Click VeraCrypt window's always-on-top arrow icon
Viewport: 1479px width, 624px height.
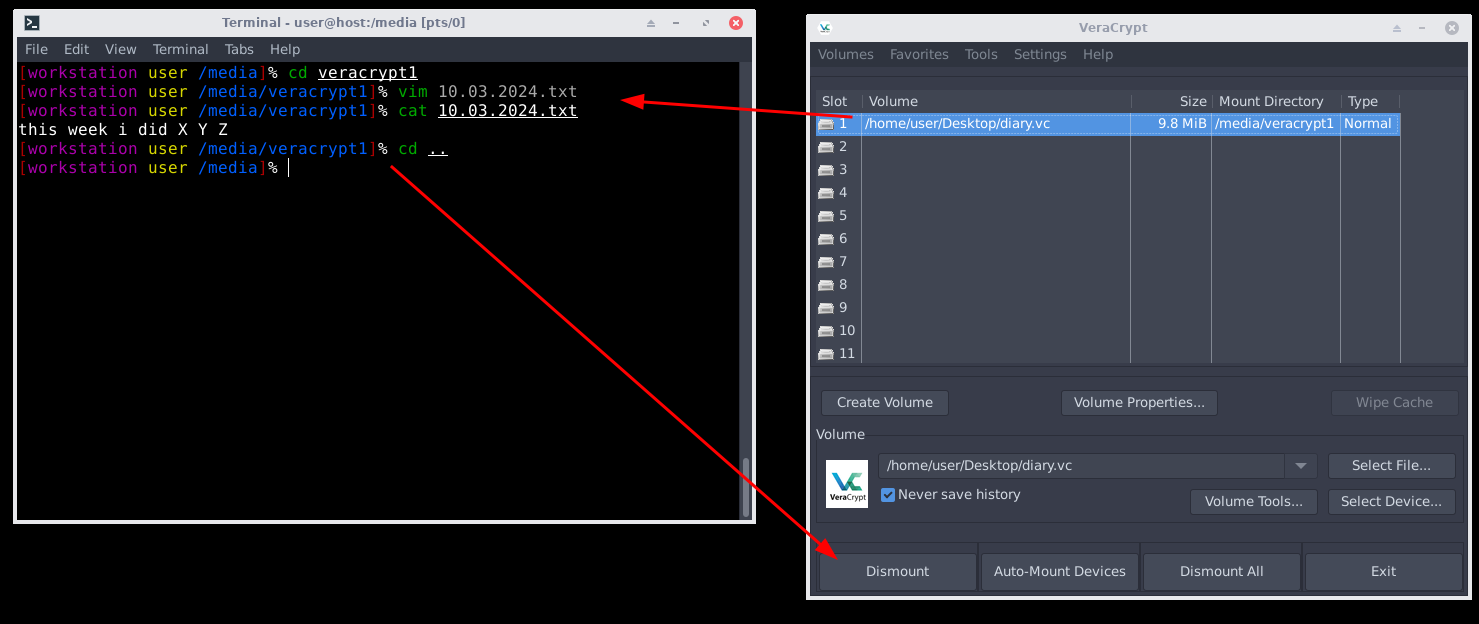click(x=1397, y=28)
